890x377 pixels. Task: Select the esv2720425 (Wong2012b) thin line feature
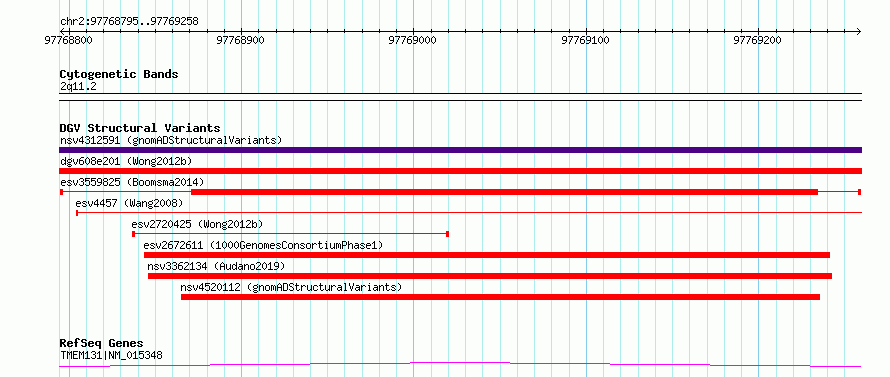(x=291, y=234)
